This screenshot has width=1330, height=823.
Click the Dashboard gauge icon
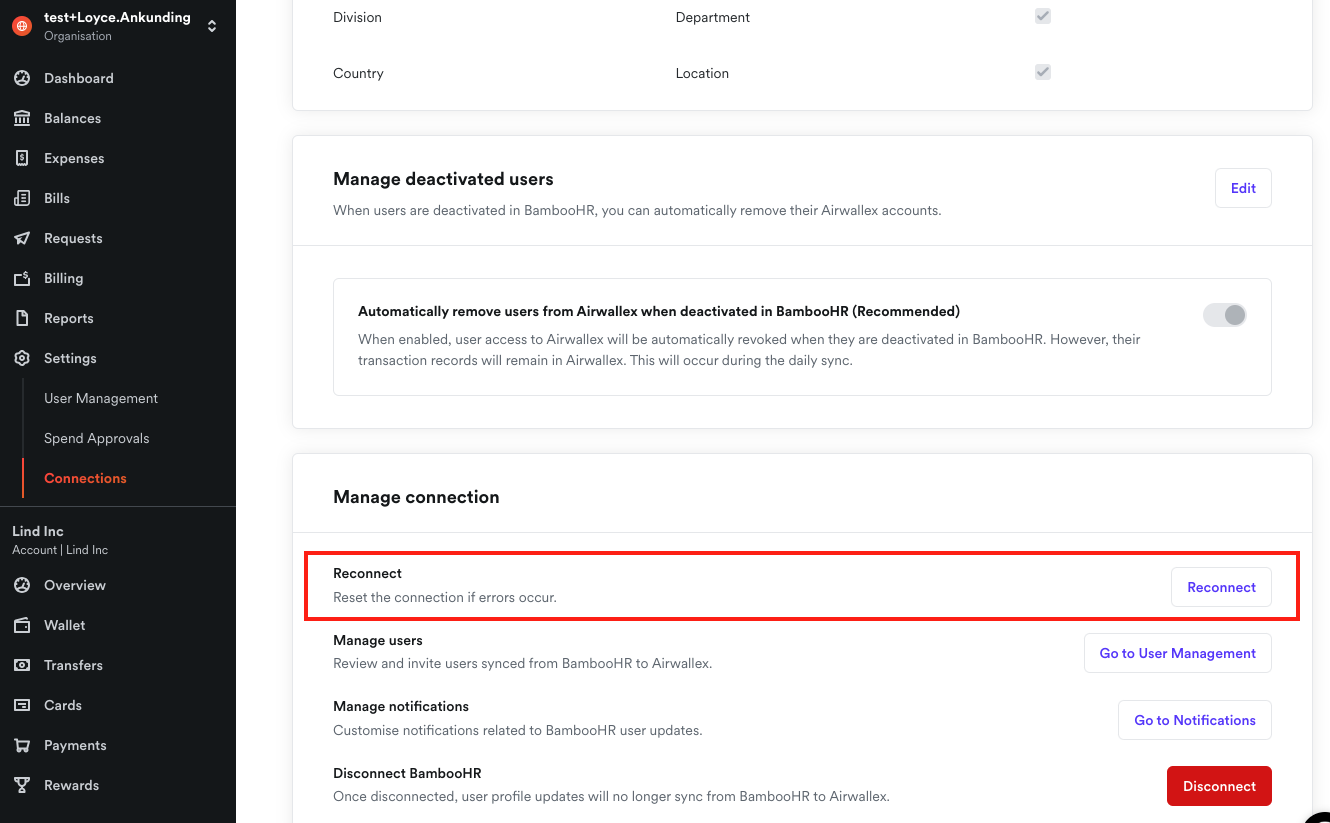pos(22,78)
